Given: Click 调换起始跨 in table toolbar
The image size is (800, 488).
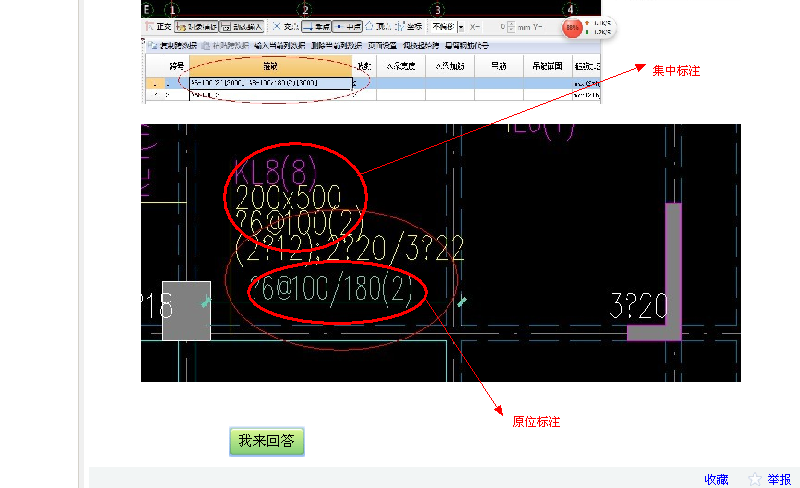Looking at the screenshot, I should click(x=421, y=45).
